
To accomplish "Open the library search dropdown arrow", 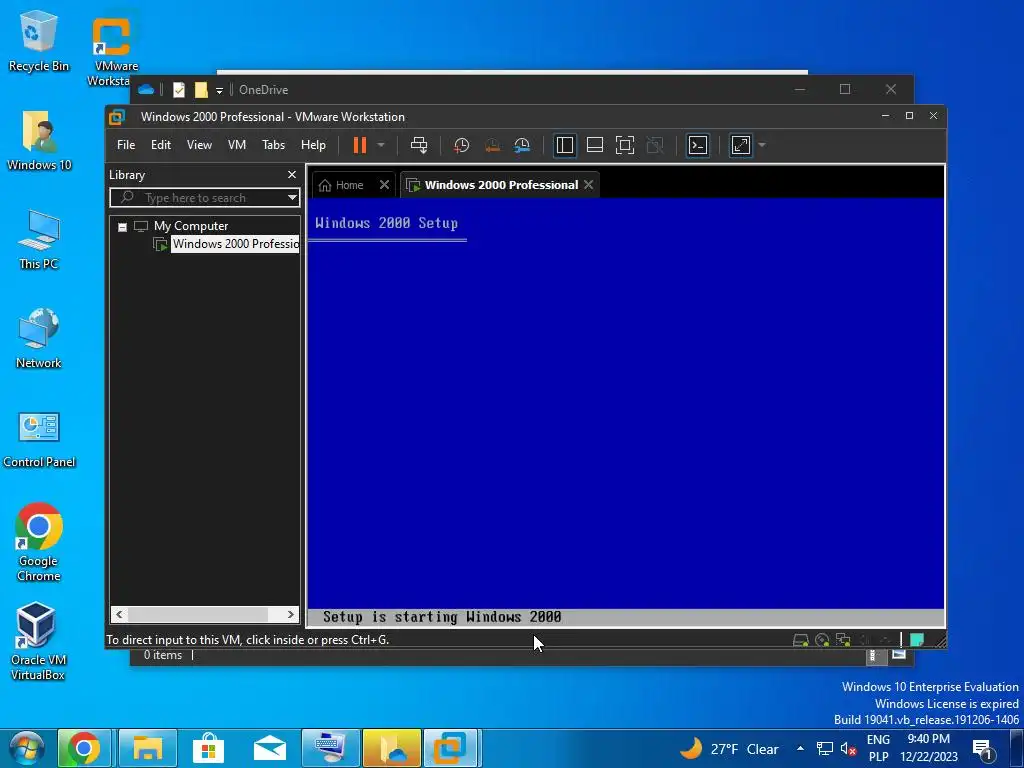I will click(293, 198).
